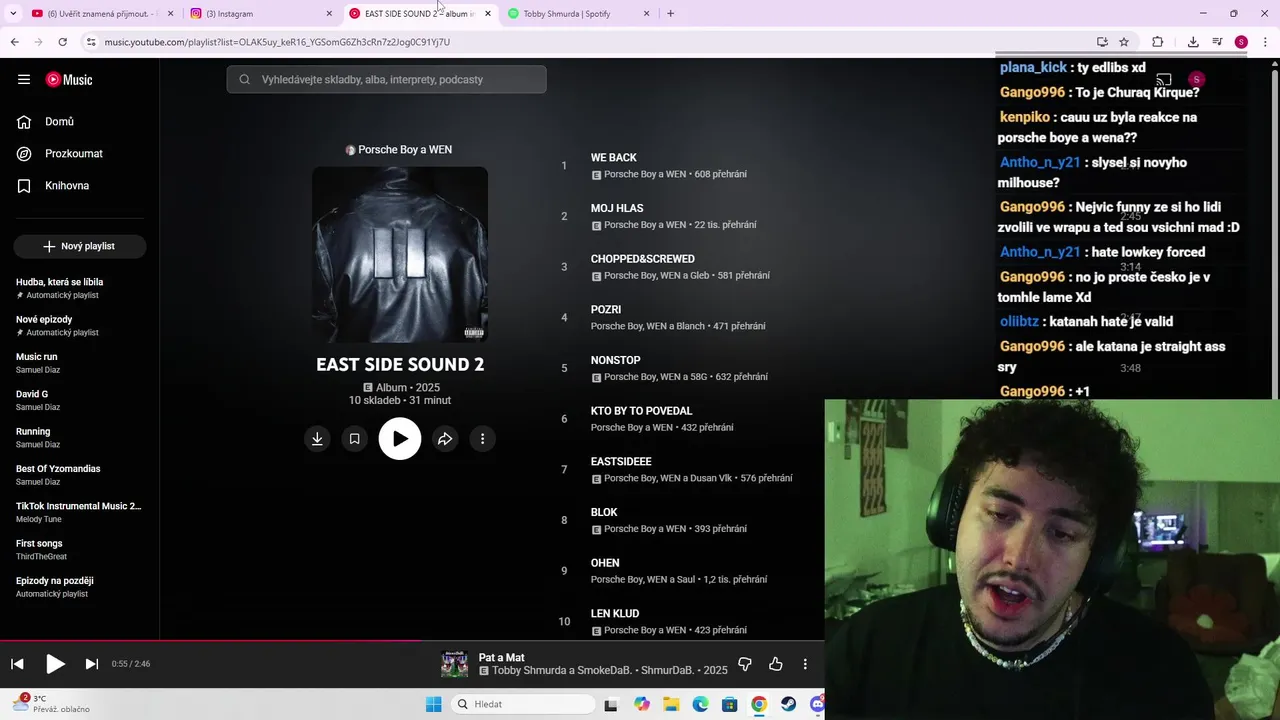Open the album cover artwork

coord(400,254)
